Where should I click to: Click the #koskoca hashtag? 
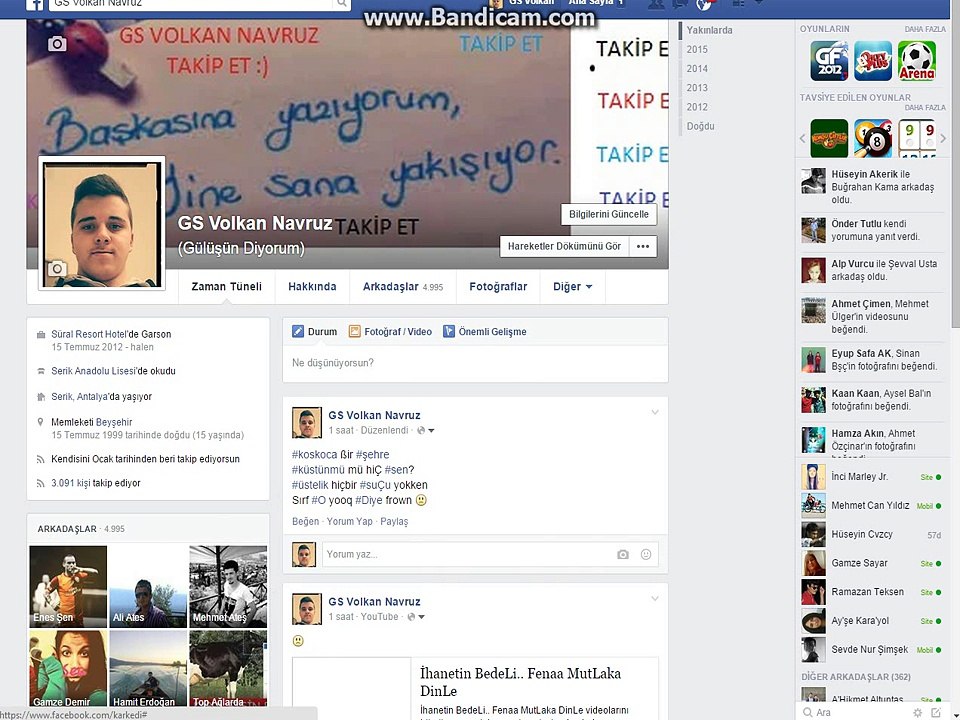[x=315, y=454]
